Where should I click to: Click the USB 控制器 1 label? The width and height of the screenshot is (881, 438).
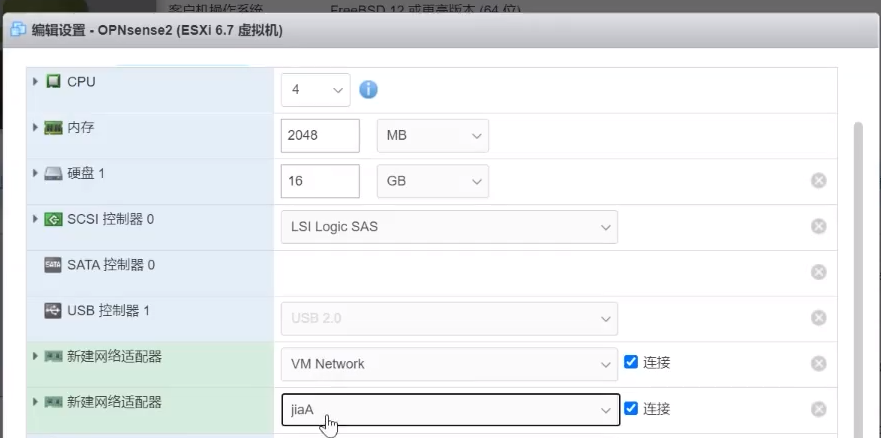coord(108,311)
